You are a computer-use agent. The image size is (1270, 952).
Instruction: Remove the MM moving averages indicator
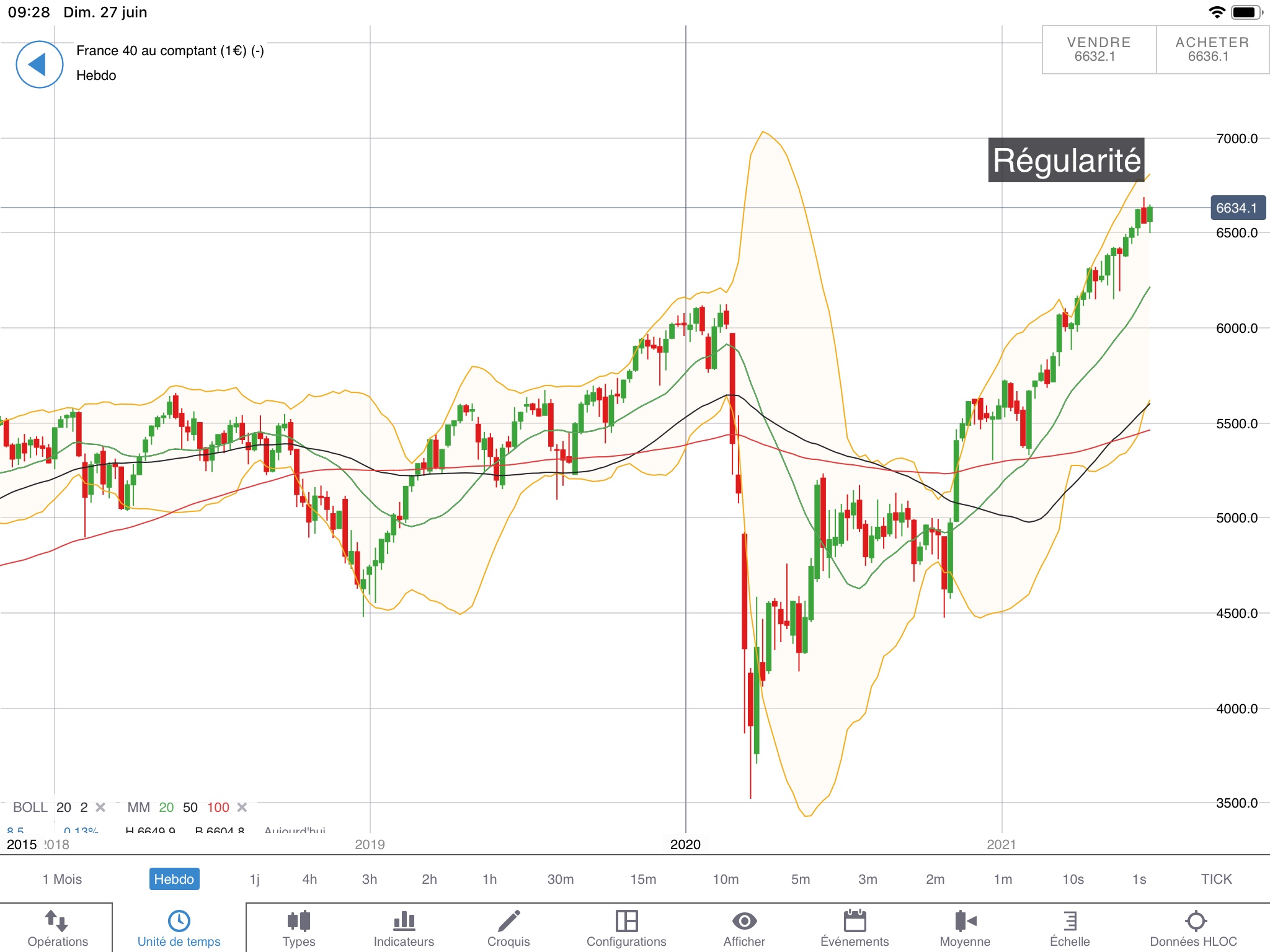coord(242,807)
